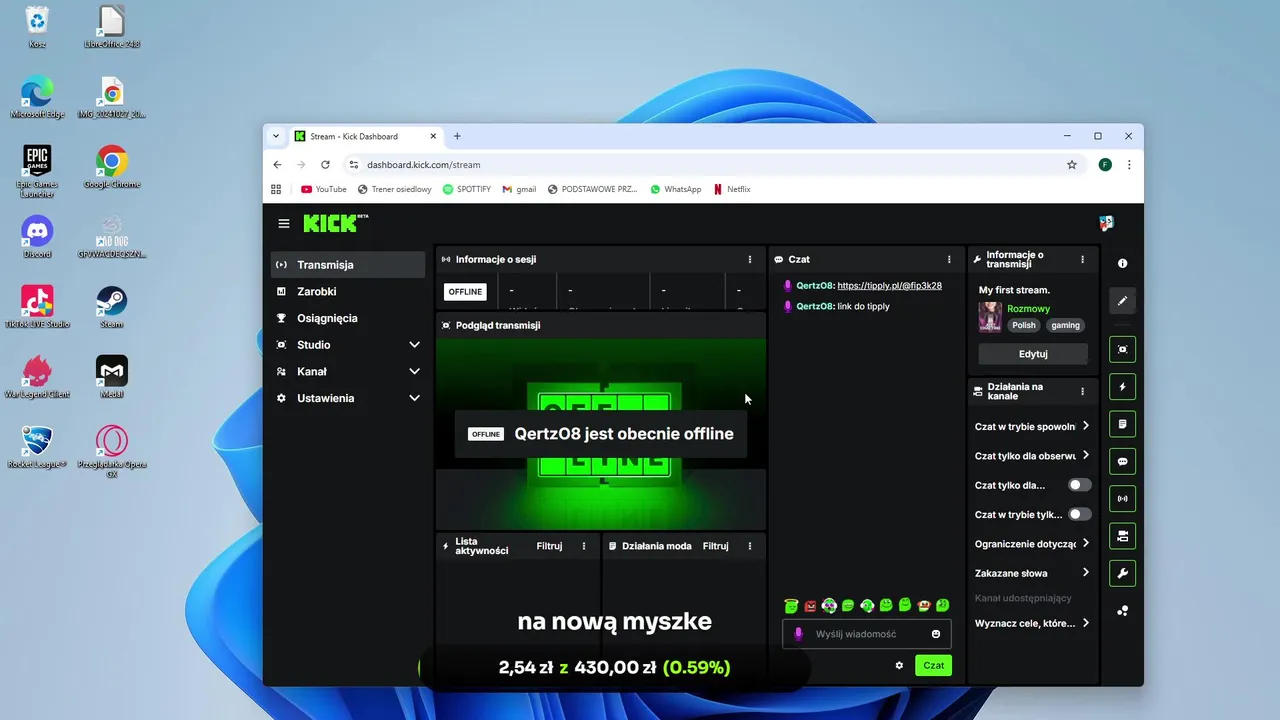Open the YouTube bookmark
Image resolution: width=1280 pixels, height=720 pixels.
pos(324,189)
